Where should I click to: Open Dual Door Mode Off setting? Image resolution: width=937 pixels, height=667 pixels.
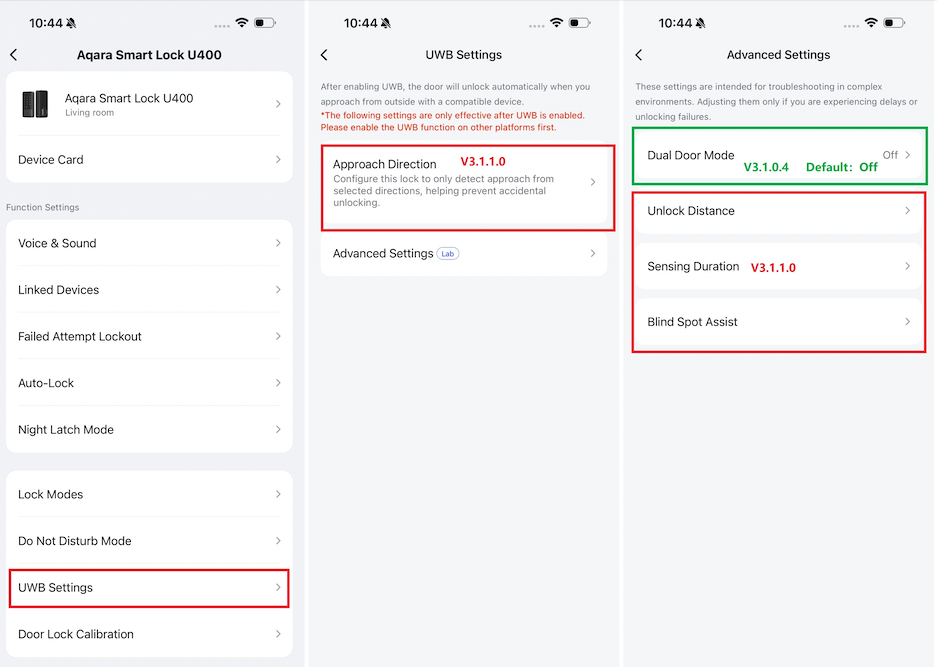point(779,155)
